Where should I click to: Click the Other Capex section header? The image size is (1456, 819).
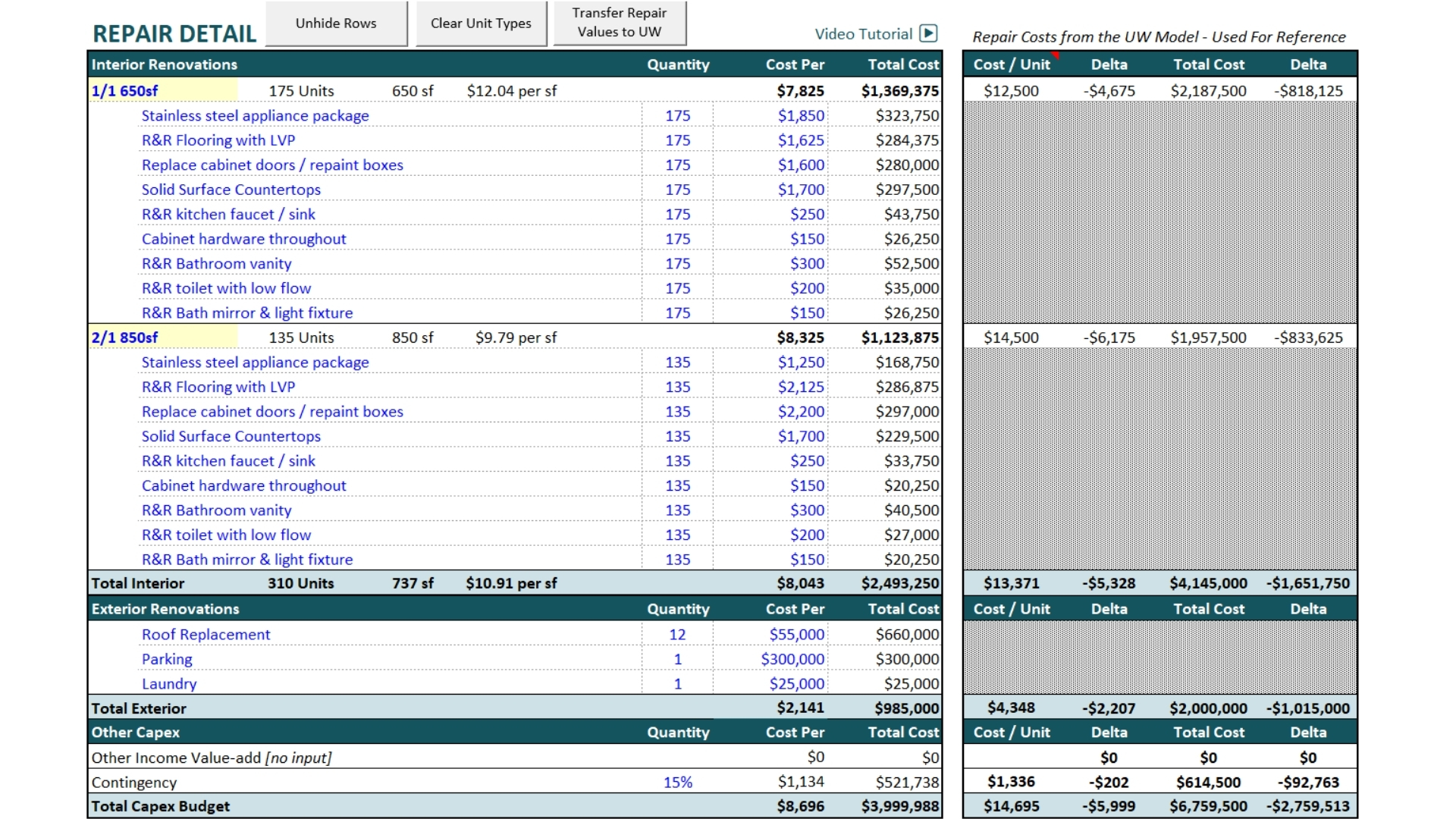coord(136,733)
